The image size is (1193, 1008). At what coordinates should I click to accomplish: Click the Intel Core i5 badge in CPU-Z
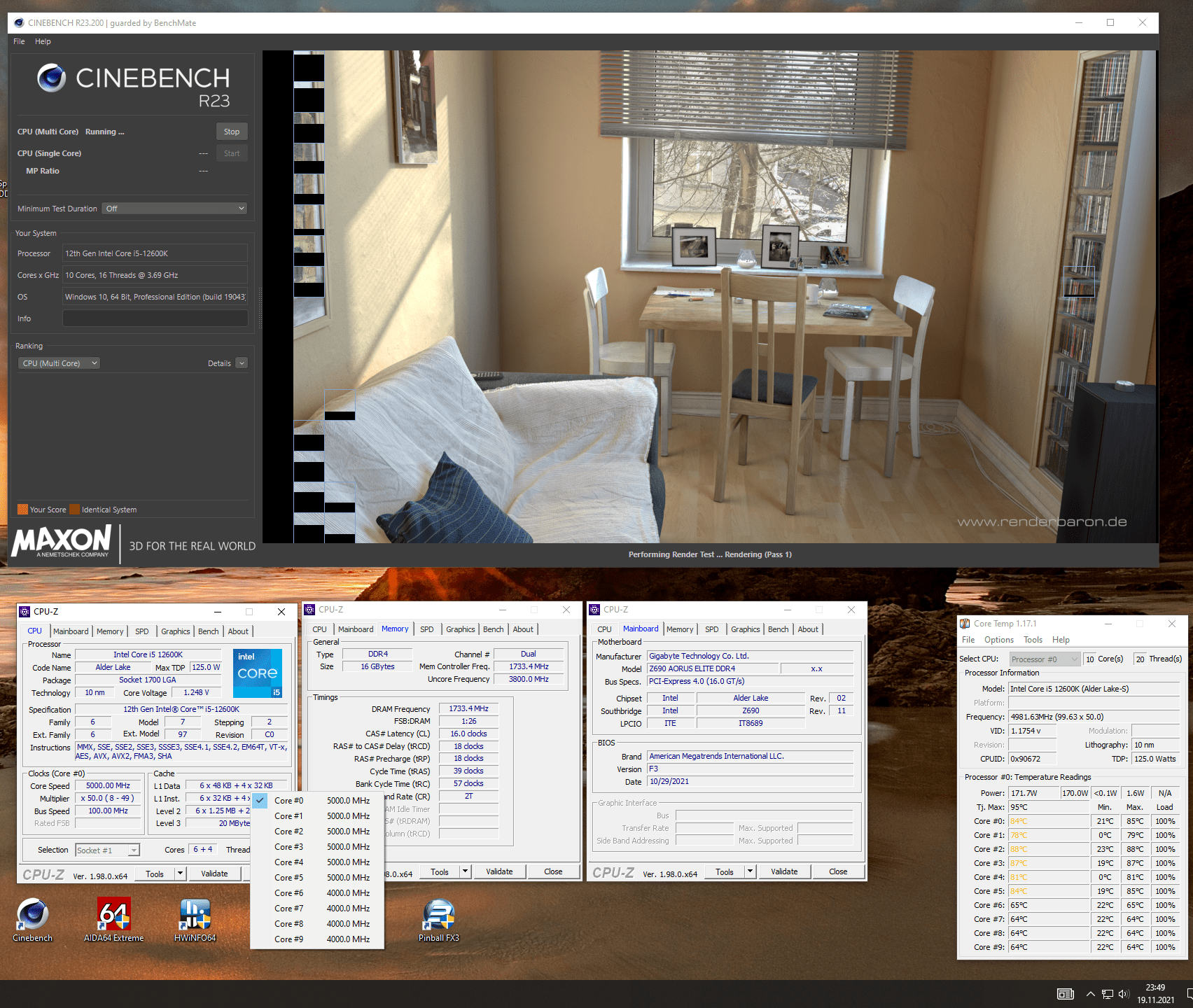258,673
